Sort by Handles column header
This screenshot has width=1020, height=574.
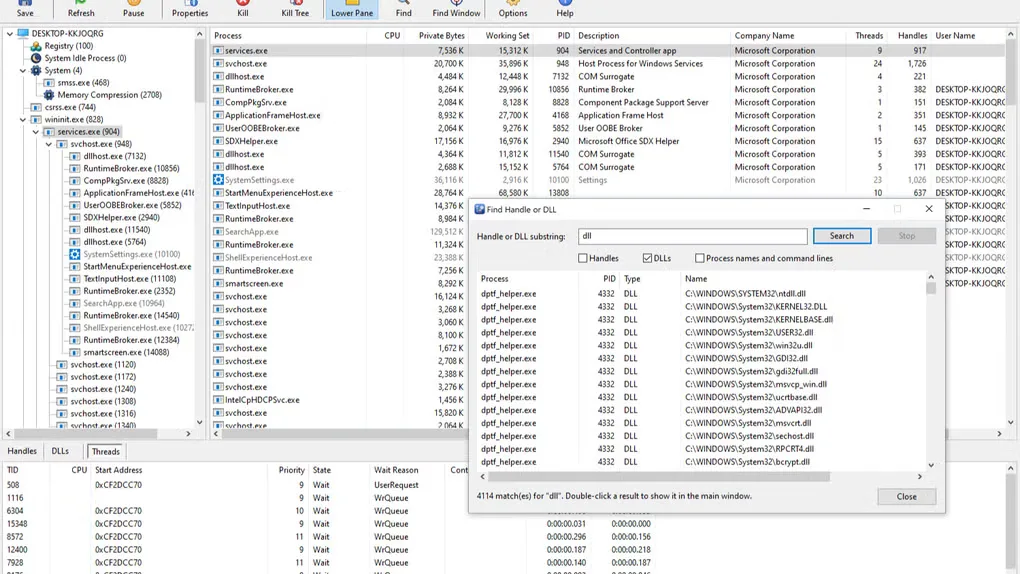(x=912, y=36)
